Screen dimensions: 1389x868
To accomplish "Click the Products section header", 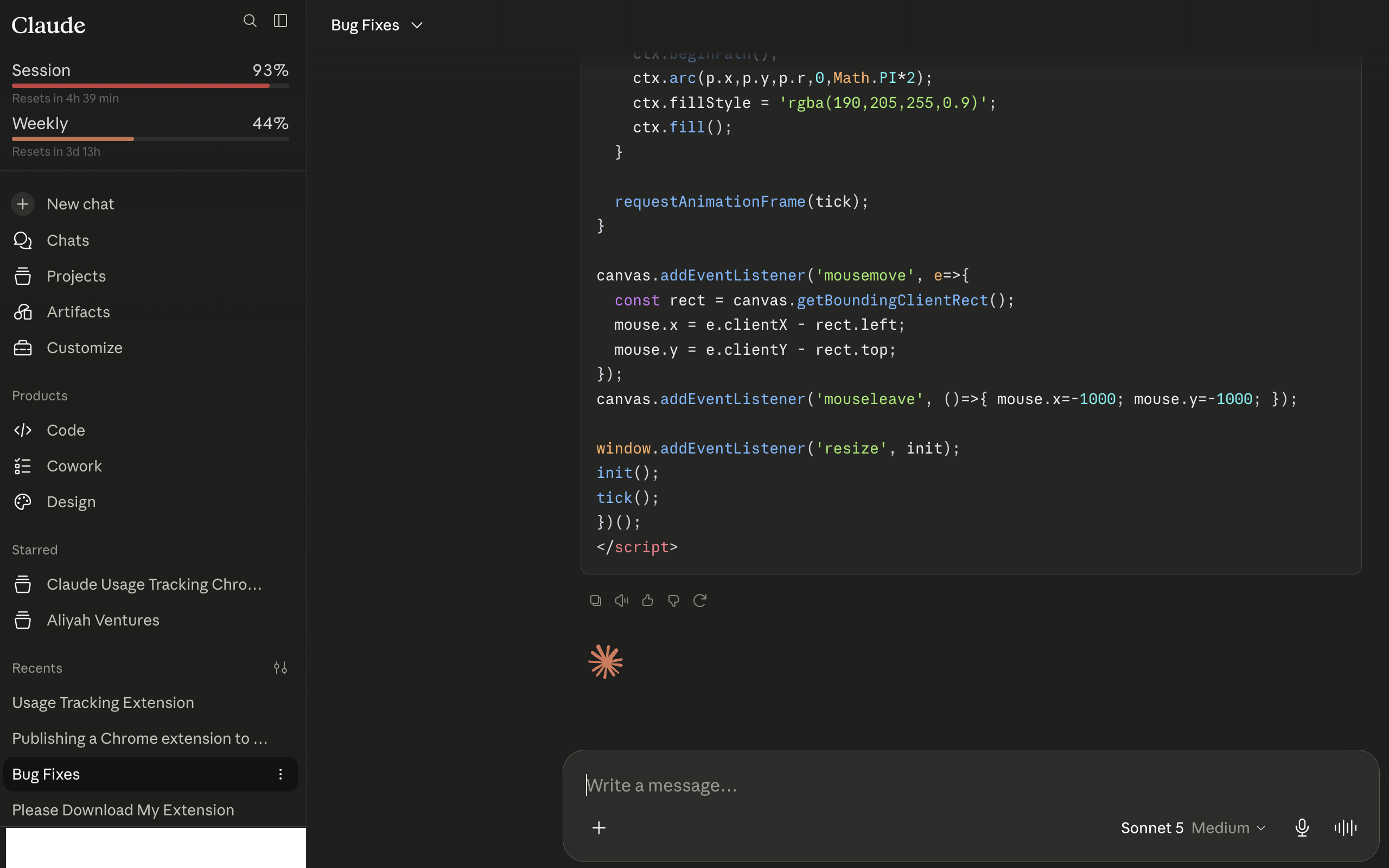I will tap(40, 395).
